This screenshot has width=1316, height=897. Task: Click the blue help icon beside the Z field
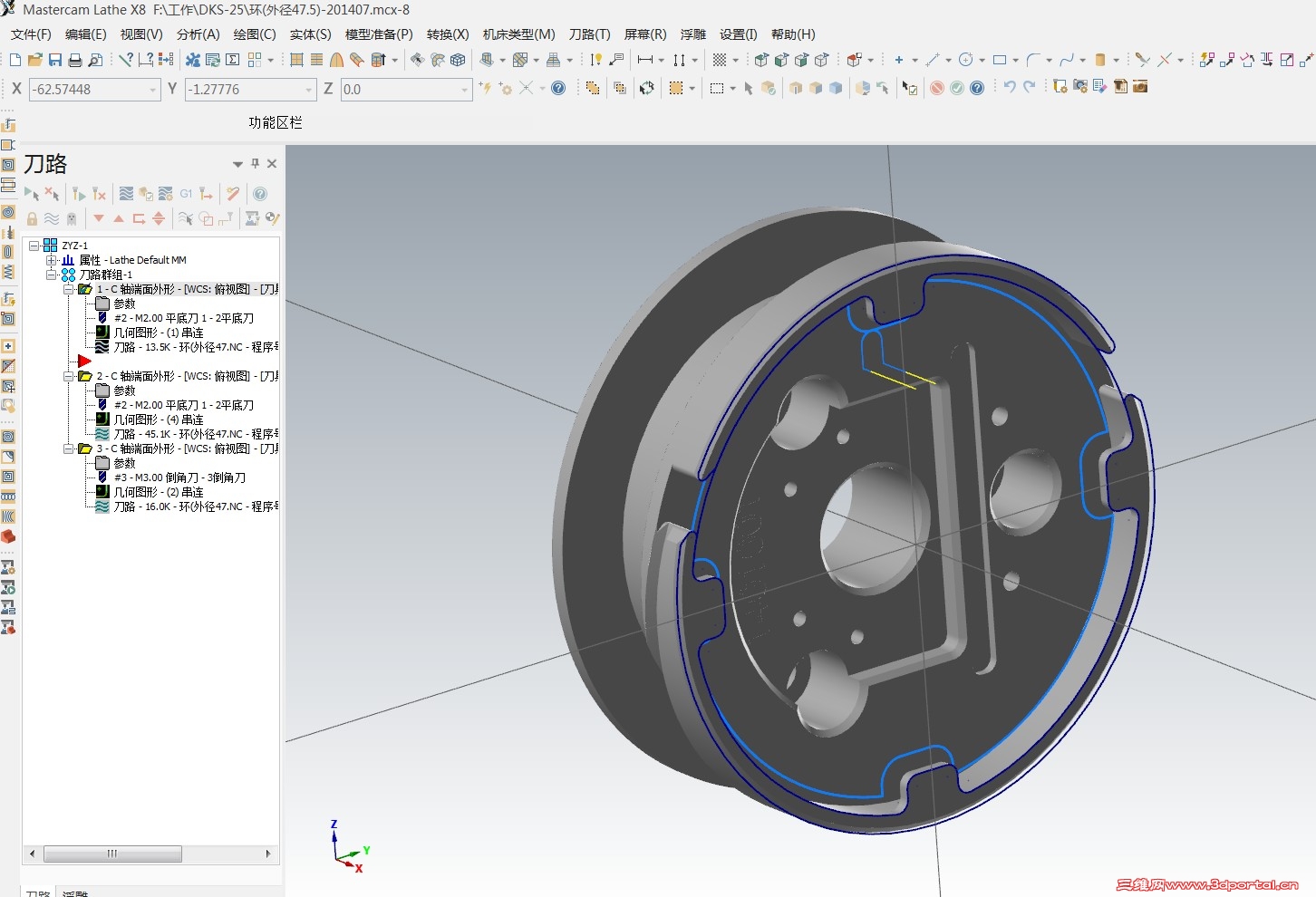(558, 88)
